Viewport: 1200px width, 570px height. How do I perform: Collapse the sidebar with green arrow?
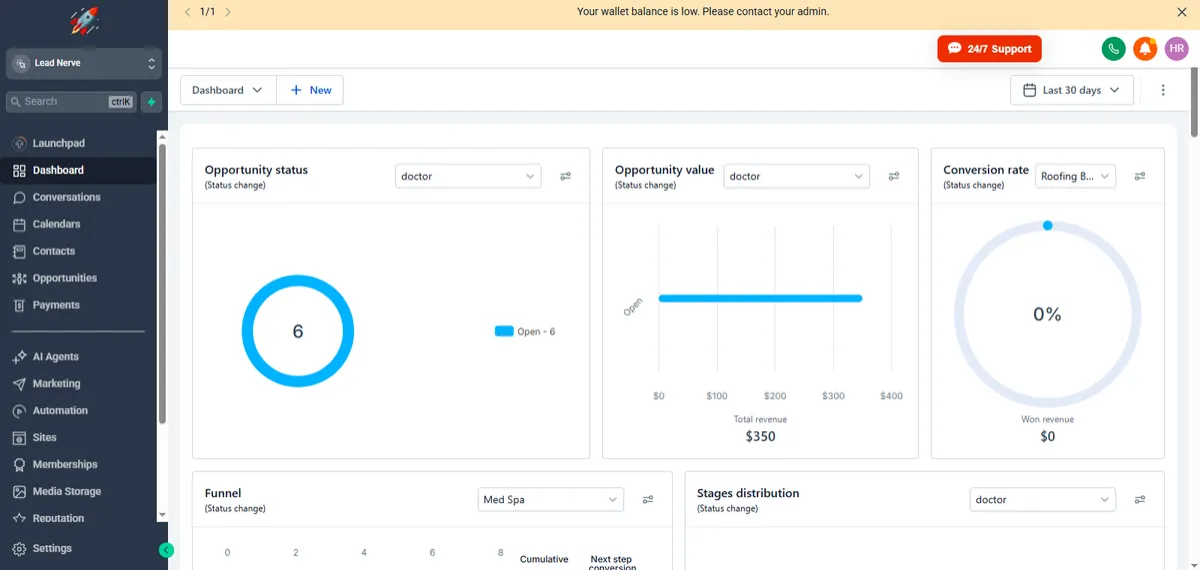tap(166, 550)
